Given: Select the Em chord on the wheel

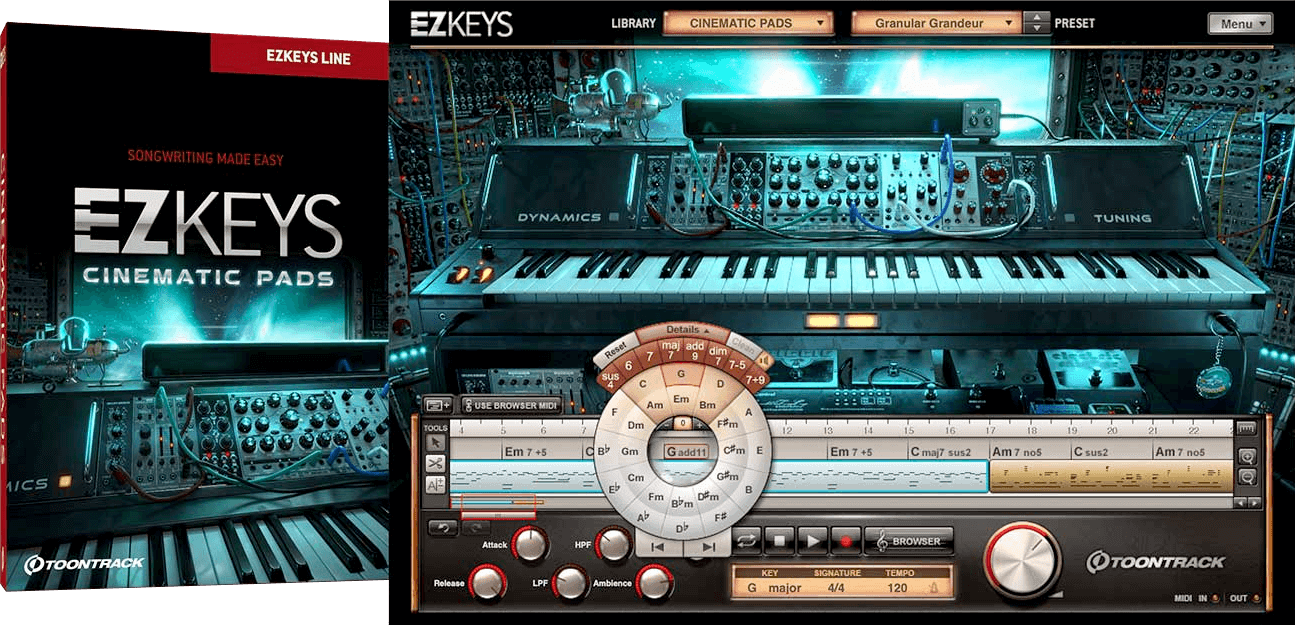Looking at the screenshot, I should [682, 398].
